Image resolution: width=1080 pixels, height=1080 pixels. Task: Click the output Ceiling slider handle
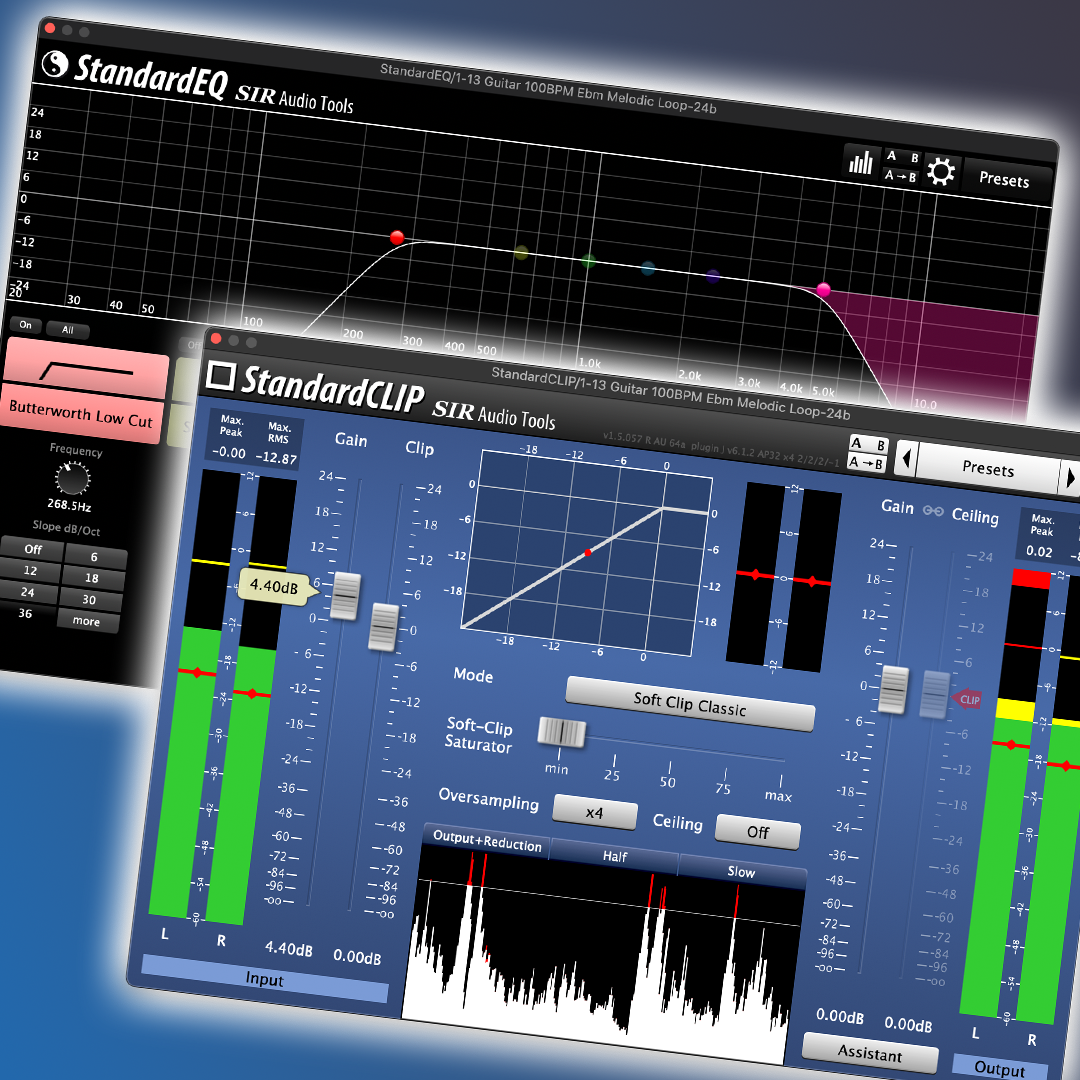(x=935, y=694)
